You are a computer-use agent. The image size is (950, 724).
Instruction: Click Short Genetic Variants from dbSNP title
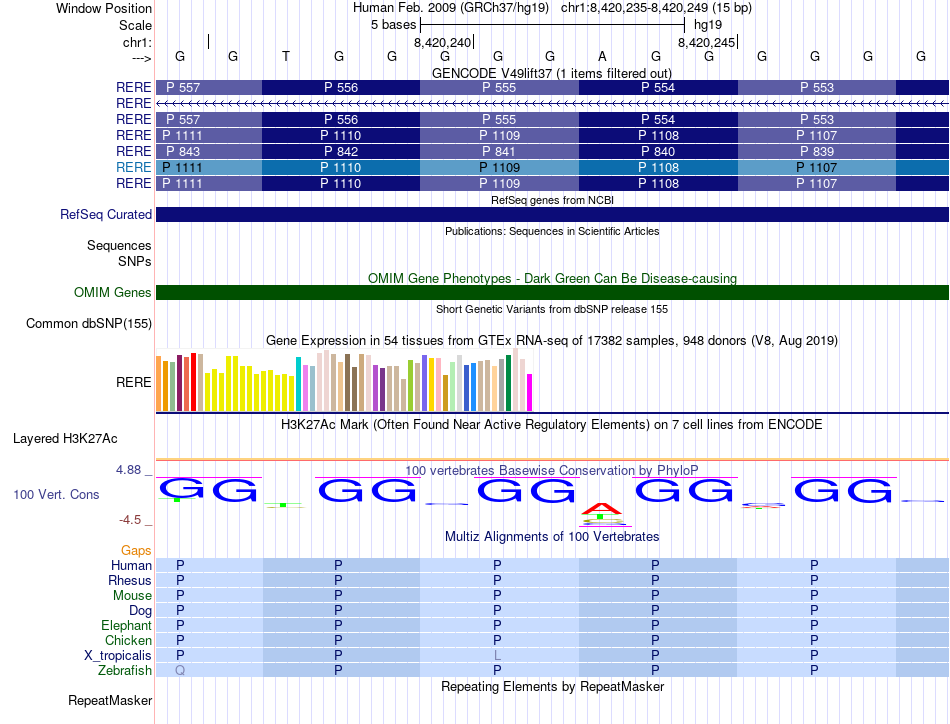[552, 309]
